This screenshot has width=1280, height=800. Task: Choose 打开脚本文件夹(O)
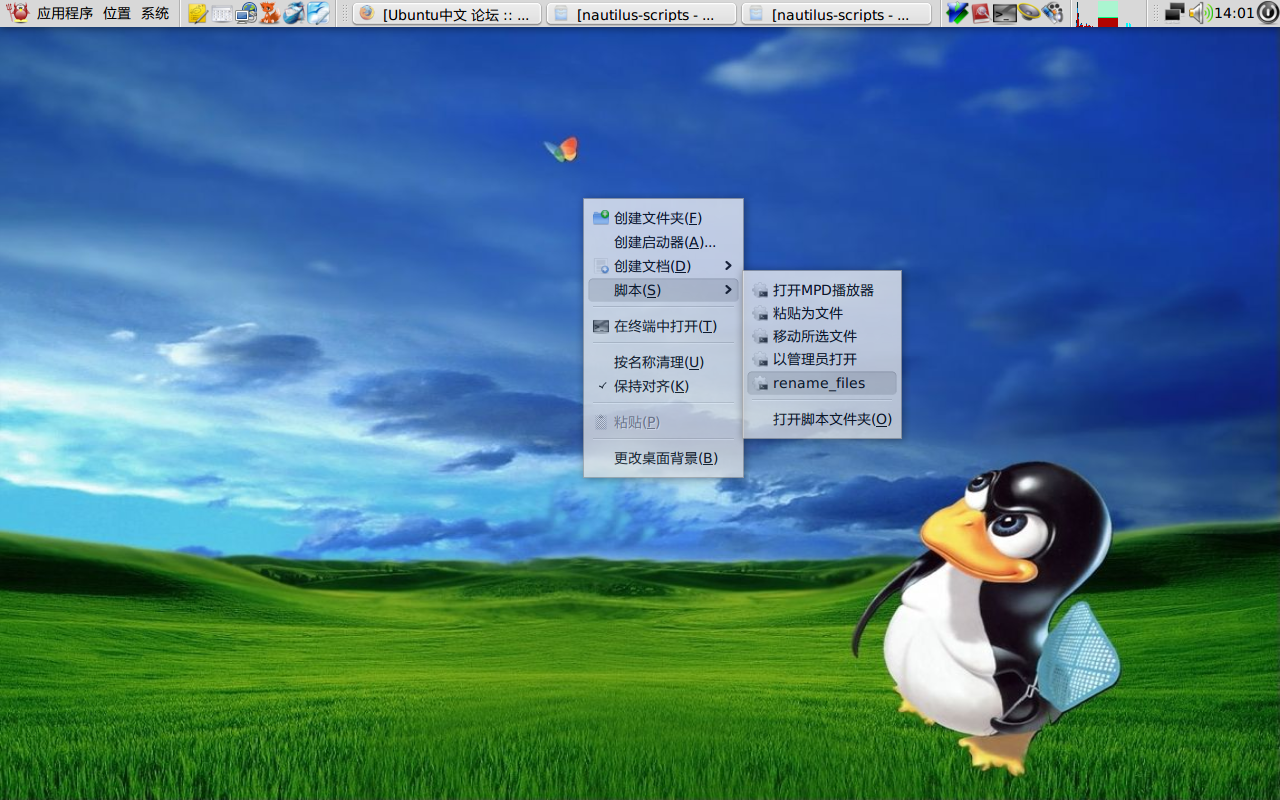[x=822, y=419]
